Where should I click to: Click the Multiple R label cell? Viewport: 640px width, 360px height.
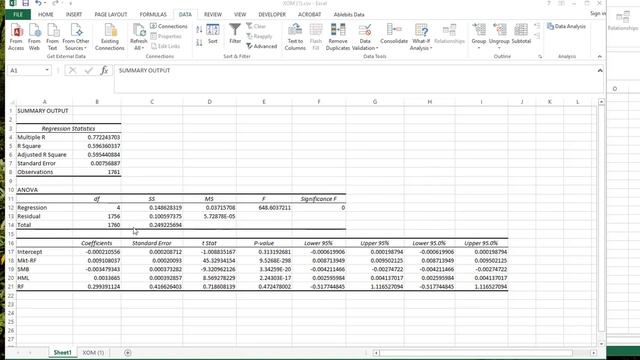pos(44,137)
